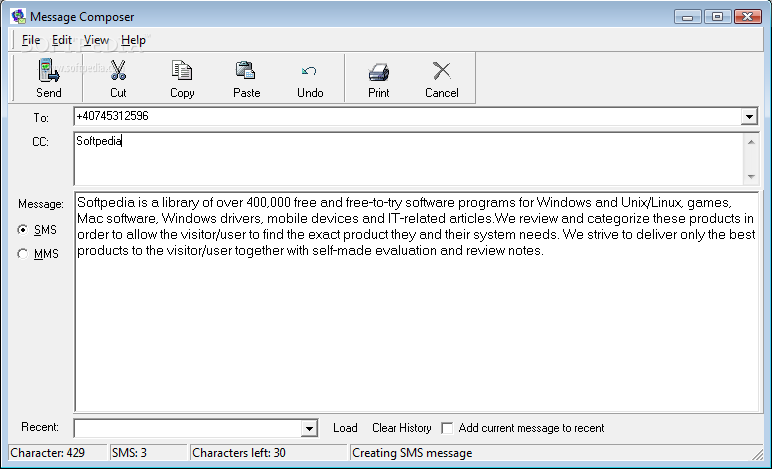Select the MMS radio button
This screenshot has width=772, height=469.
point(23,254)
